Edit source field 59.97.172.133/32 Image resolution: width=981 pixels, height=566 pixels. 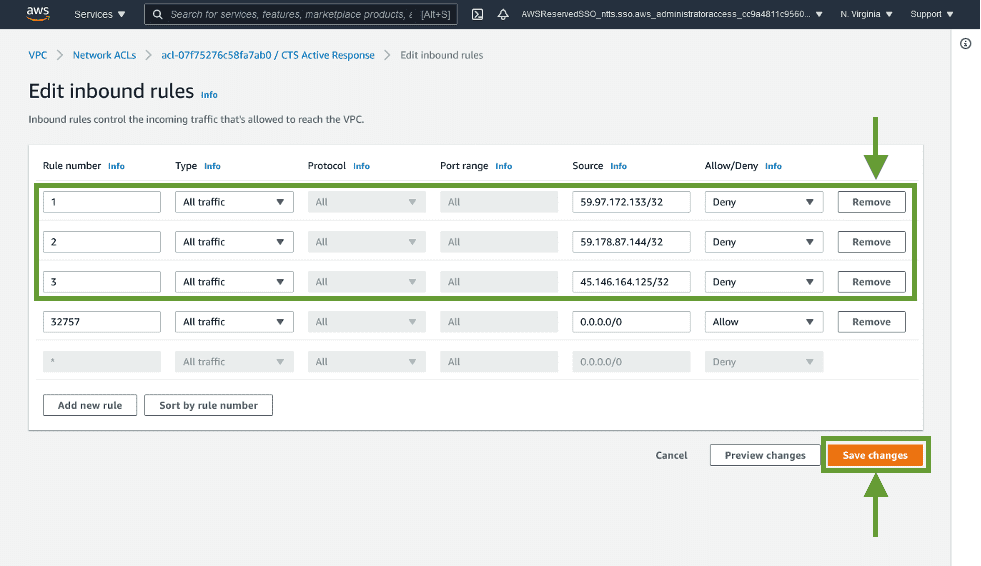[631, 202]
